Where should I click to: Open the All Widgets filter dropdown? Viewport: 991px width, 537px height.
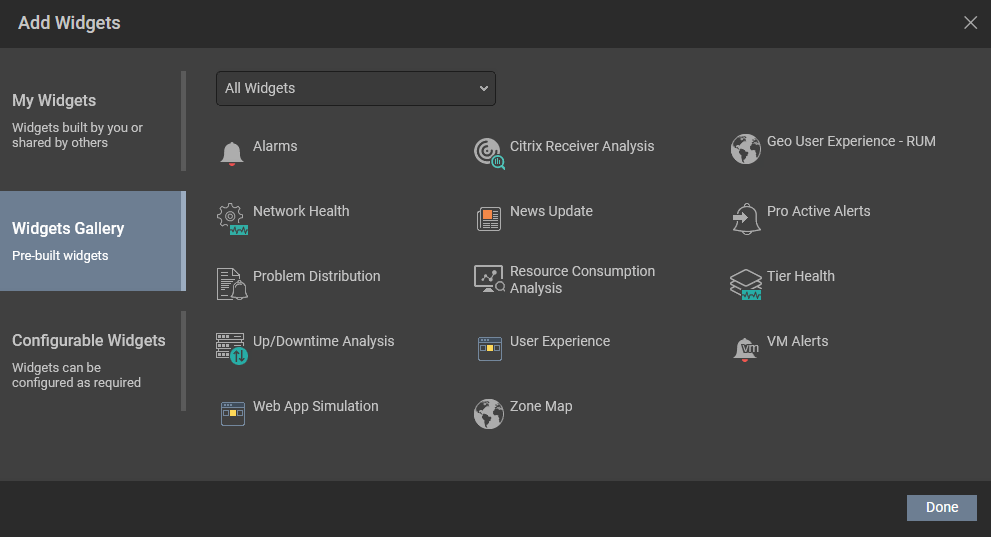tap(356, 88)
